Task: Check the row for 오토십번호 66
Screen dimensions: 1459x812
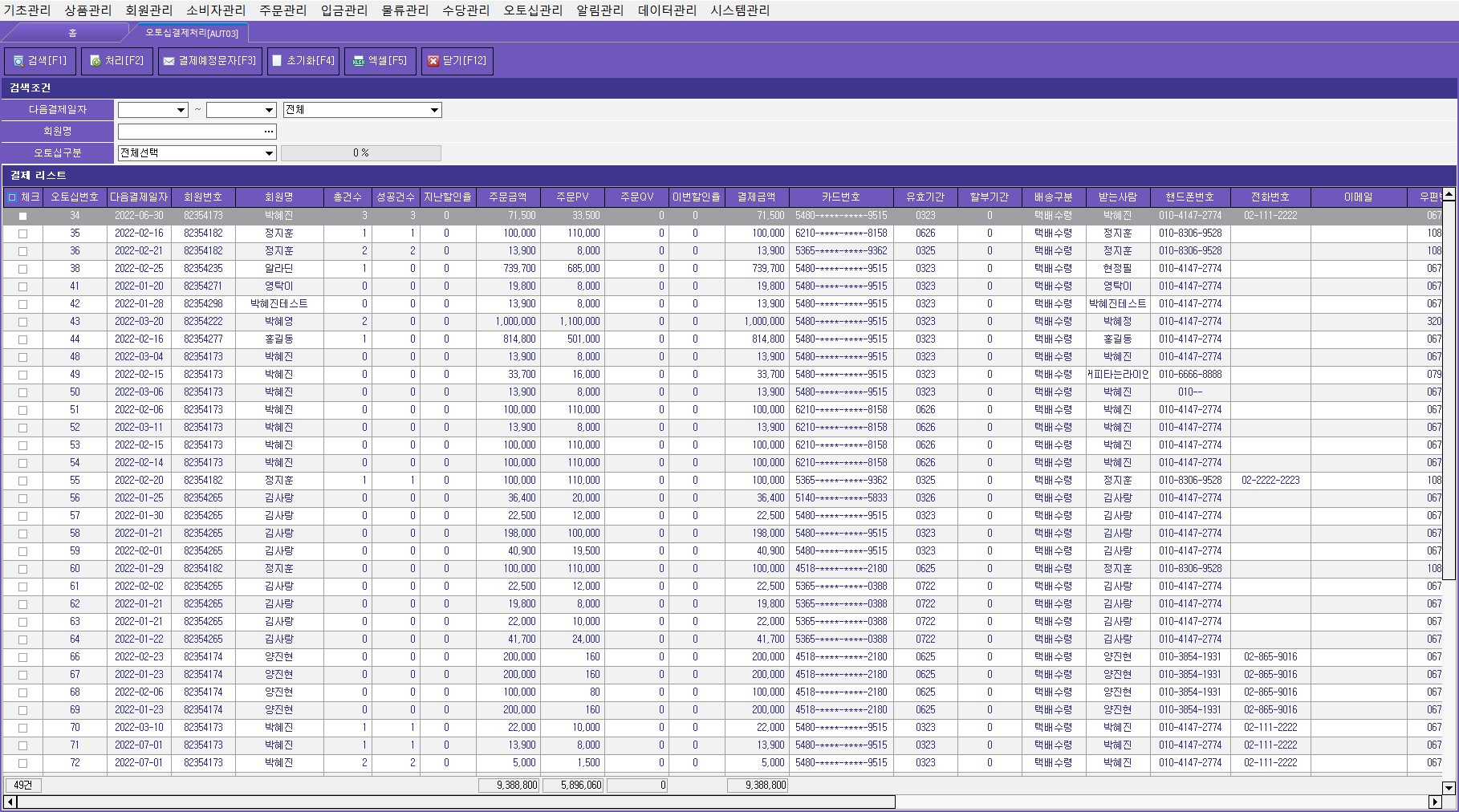Action: (22, 658)
